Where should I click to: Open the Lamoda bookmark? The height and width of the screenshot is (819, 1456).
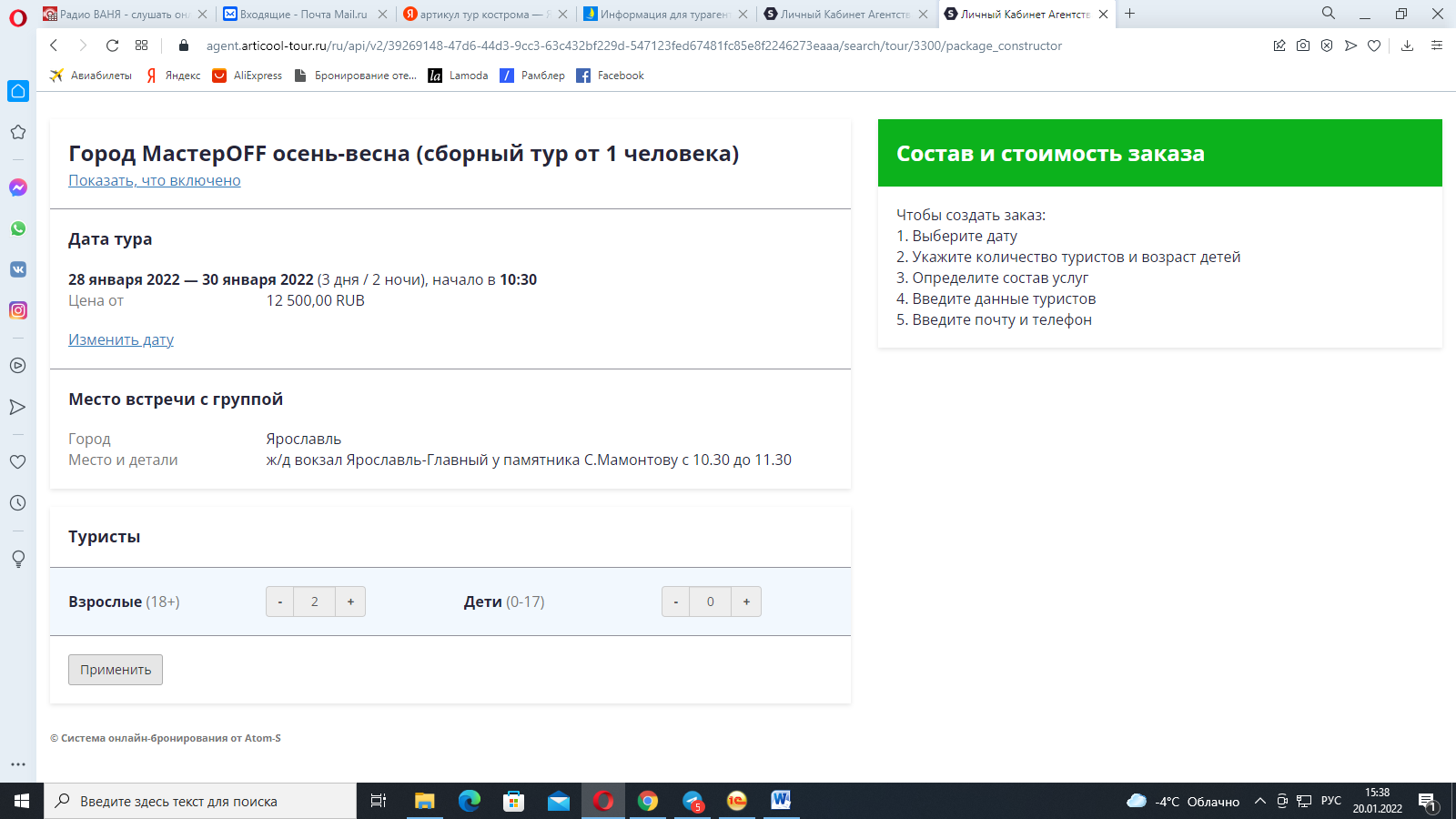[459, 76]
